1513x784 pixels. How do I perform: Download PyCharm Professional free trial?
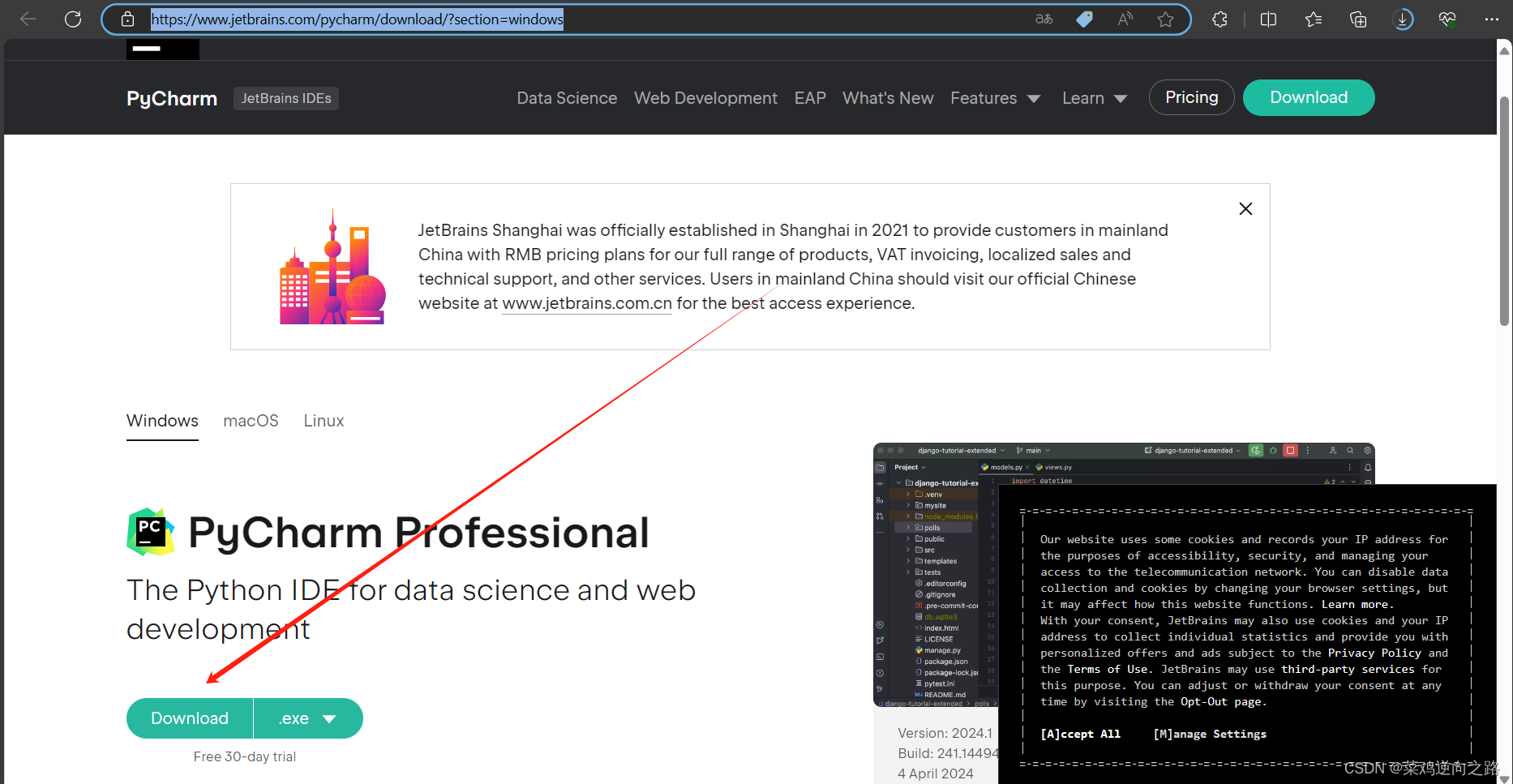pos(189,718)
